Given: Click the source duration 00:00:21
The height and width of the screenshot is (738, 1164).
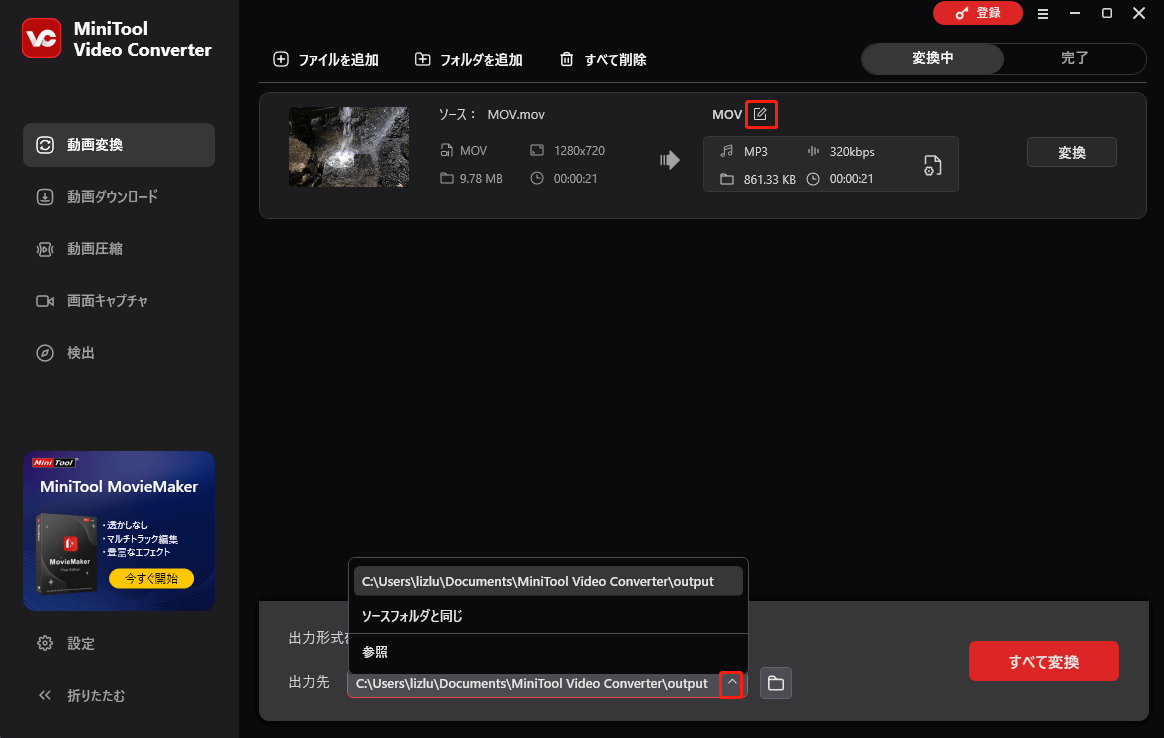Looking at the screenshot, I should coord(575,179).
